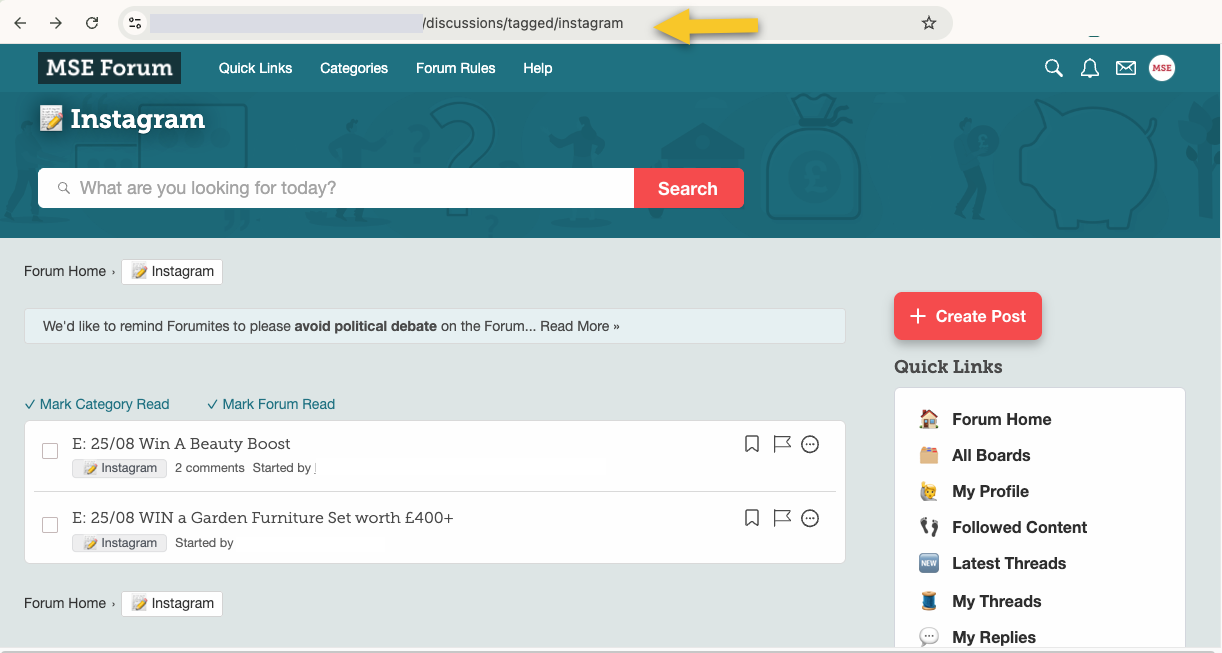Viewport: 1222px width, 653px height.
Task: Focus the 'What are you looking for' search field
Action: click(340, 188)
